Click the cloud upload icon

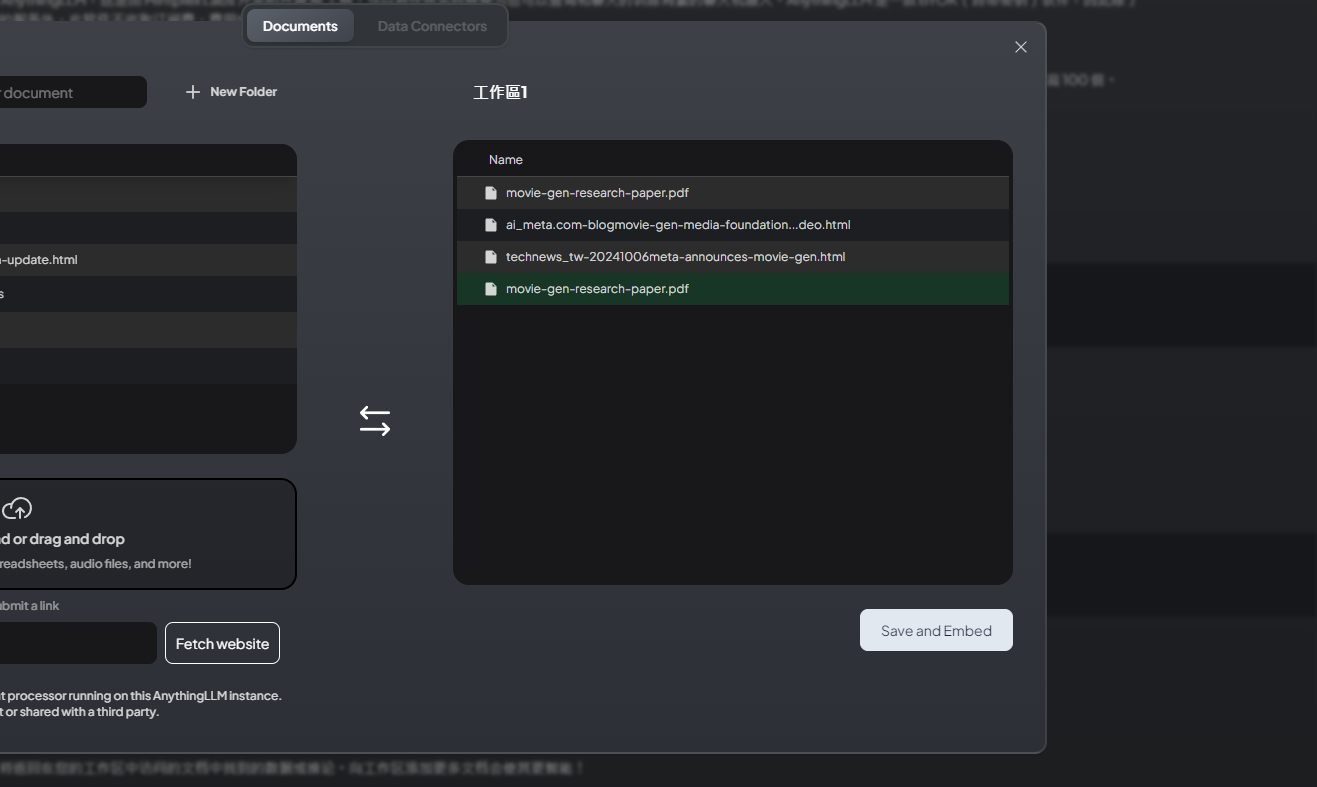17,509
